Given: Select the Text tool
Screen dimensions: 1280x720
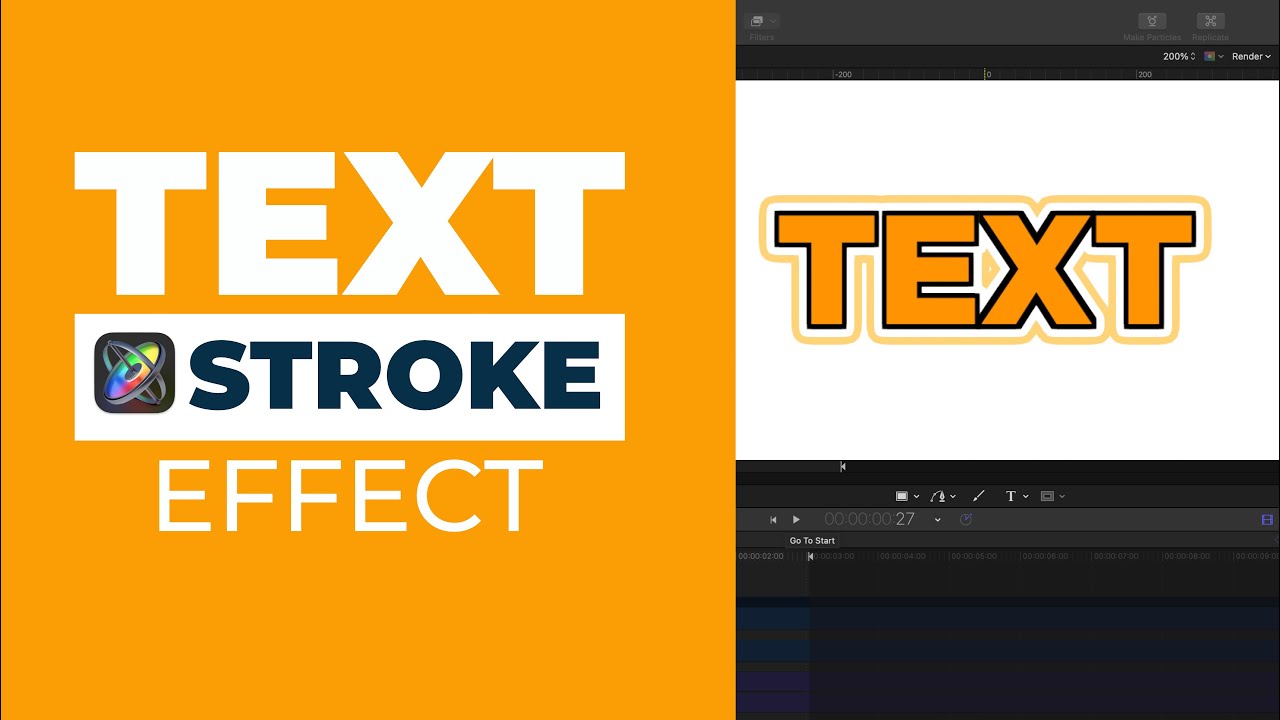Looking at the screenshot, I should 1010,496.
